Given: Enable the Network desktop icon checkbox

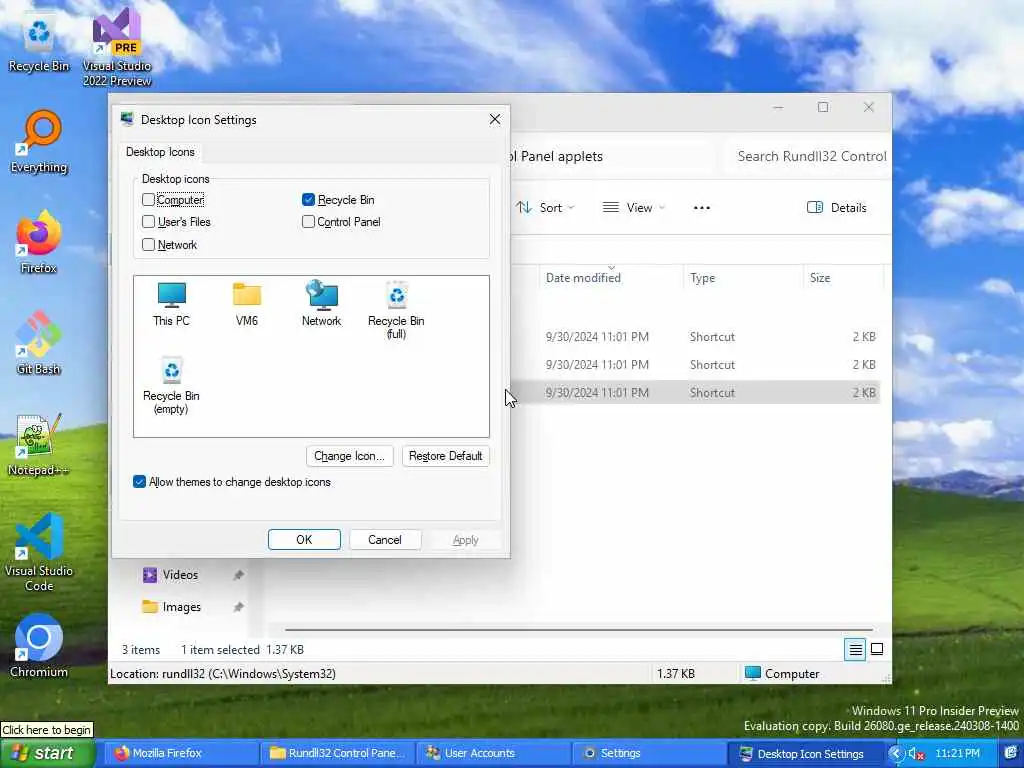Looking at the screenshot, I should pos(148,244).
